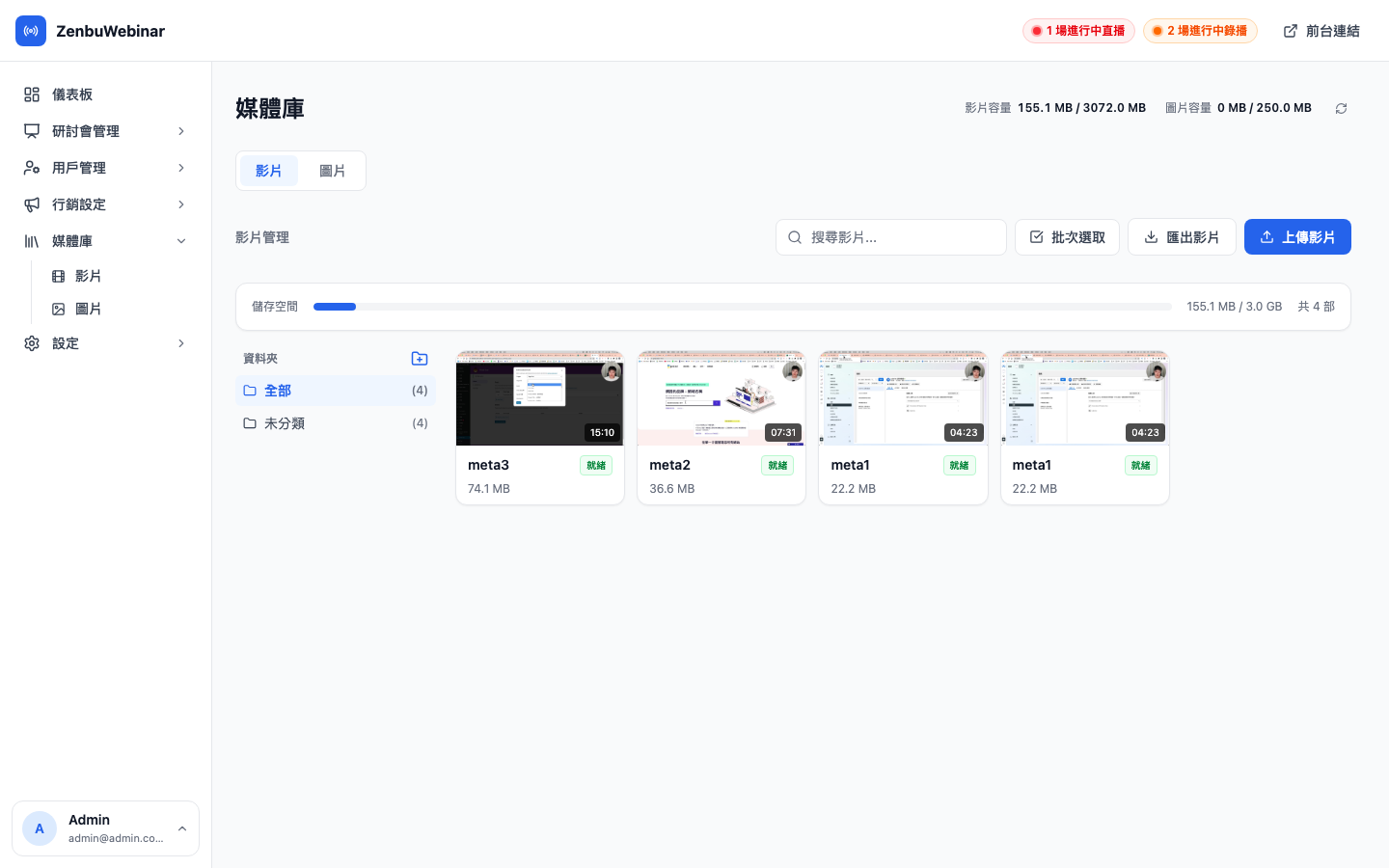Click the 批次選取 button
Screen dimensions: 1389x868
tap(1067, 237)
